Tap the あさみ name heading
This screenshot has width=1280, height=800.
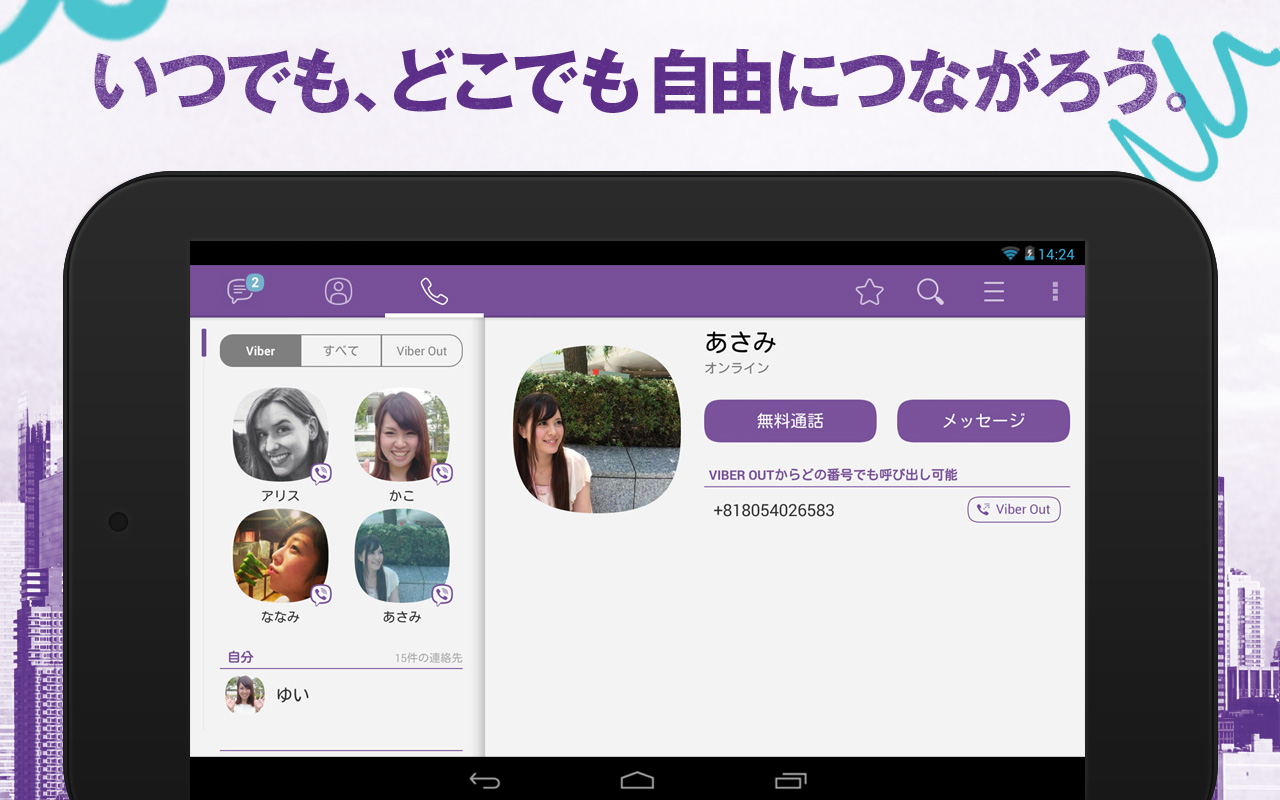740,342
